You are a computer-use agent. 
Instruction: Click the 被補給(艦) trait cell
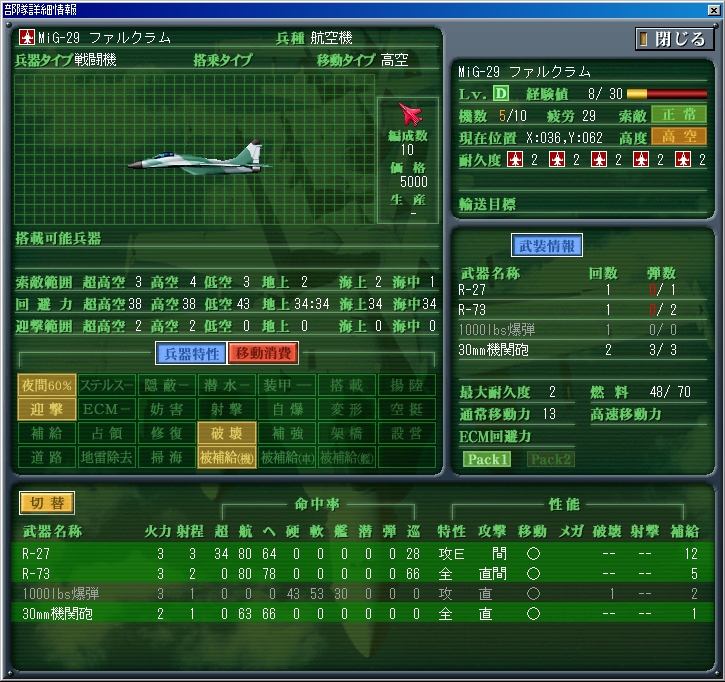[x=347, y=457]
